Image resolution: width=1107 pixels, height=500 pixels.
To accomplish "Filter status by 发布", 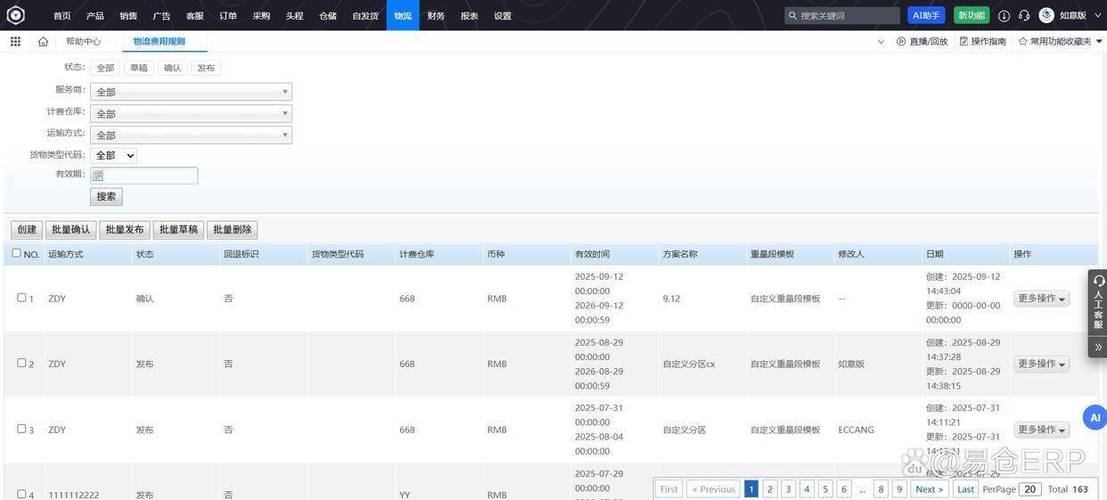I will (x=205, y=69).
